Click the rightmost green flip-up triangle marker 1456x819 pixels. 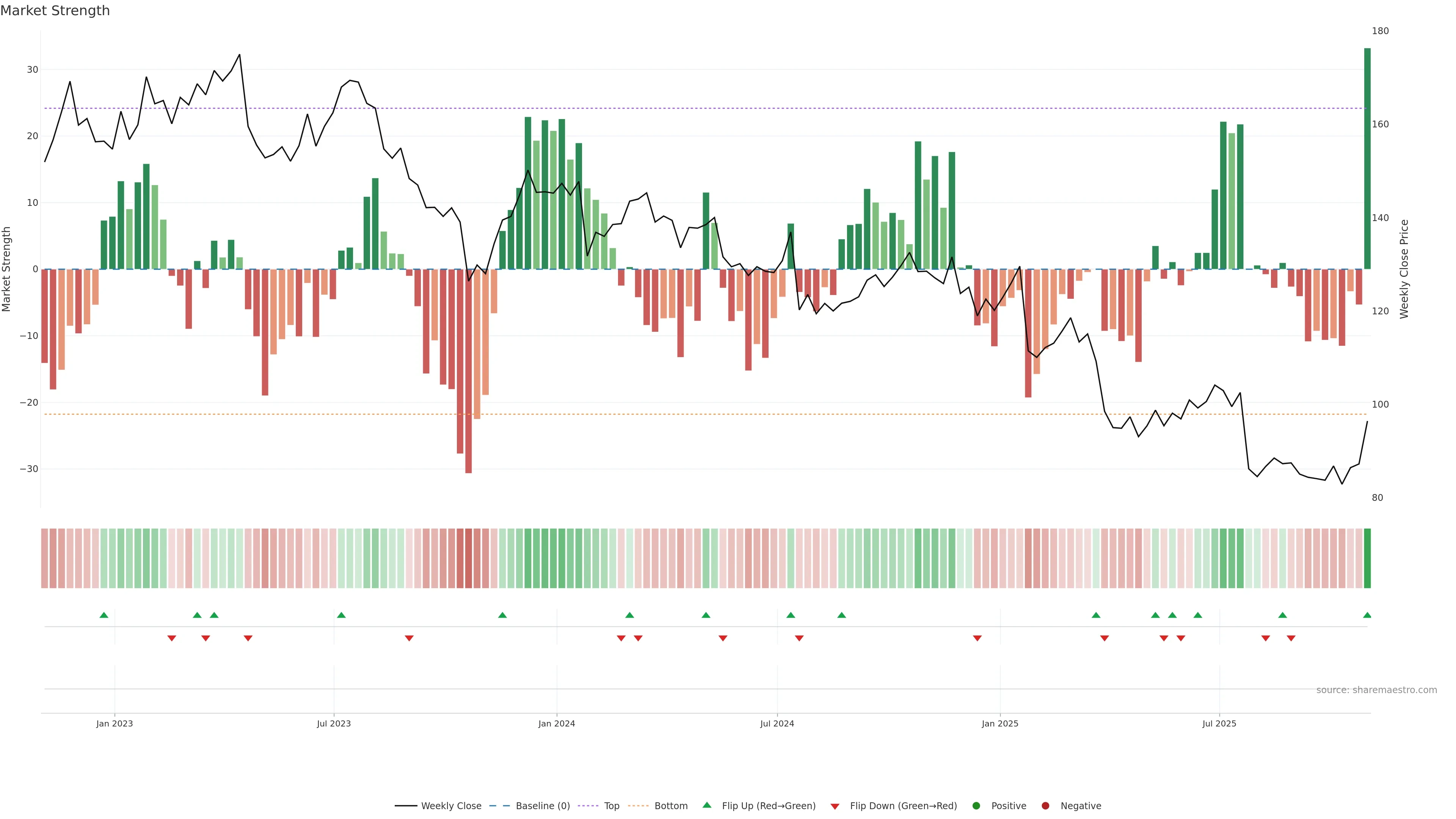coord(1367,615)
